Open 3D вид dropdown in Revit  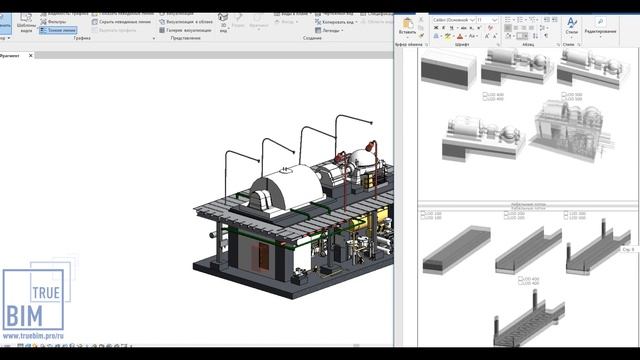click(x=223, y=22)
